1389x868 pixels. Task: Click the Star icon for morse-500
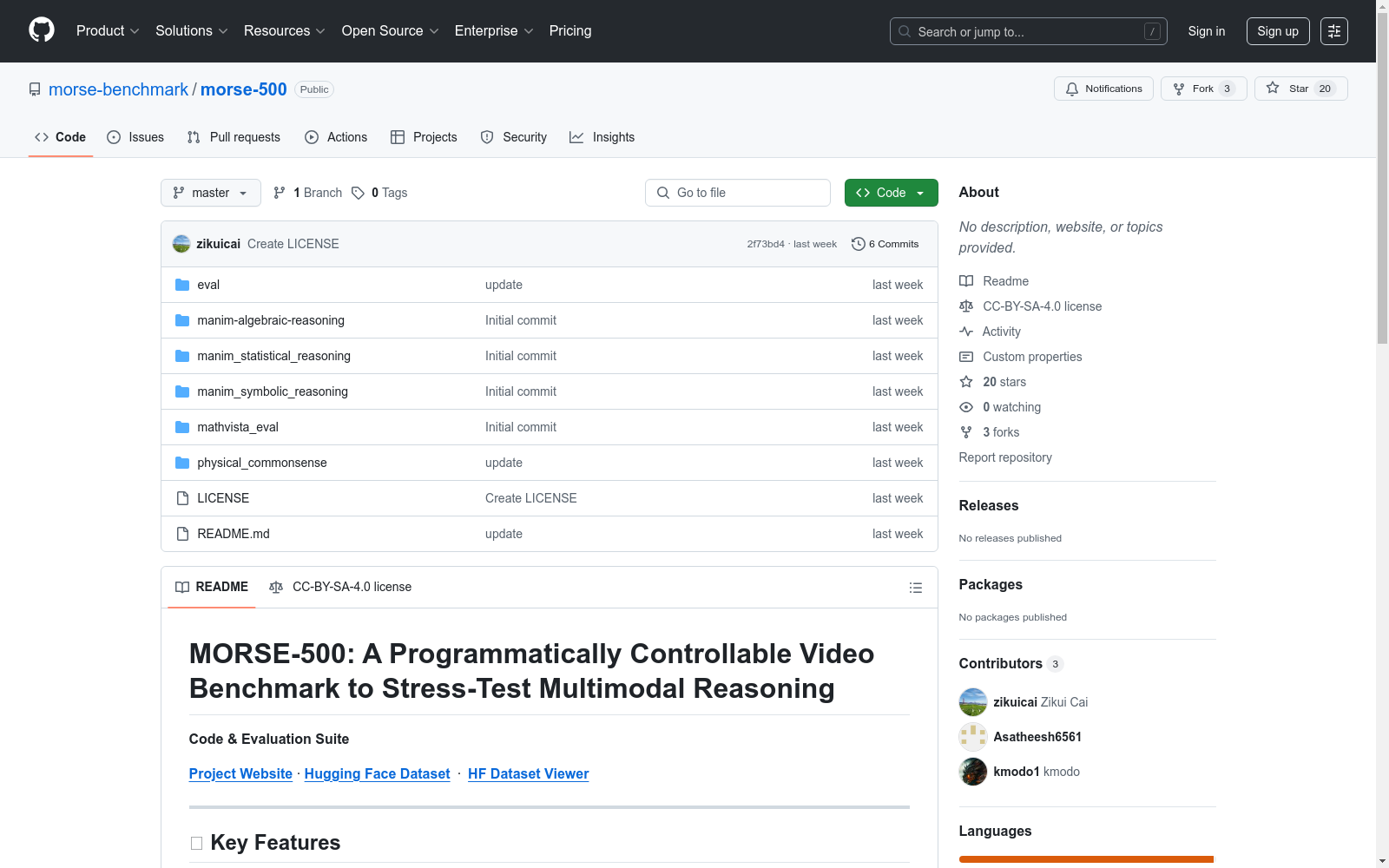pos(1273,89)
